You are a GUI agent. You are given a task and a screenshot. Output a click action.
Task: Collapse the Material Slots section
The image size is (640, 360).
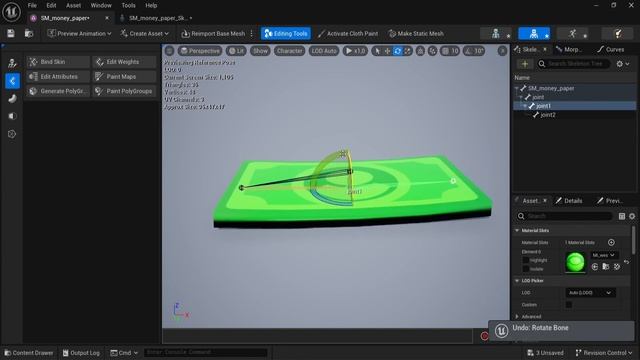point(517,230)
